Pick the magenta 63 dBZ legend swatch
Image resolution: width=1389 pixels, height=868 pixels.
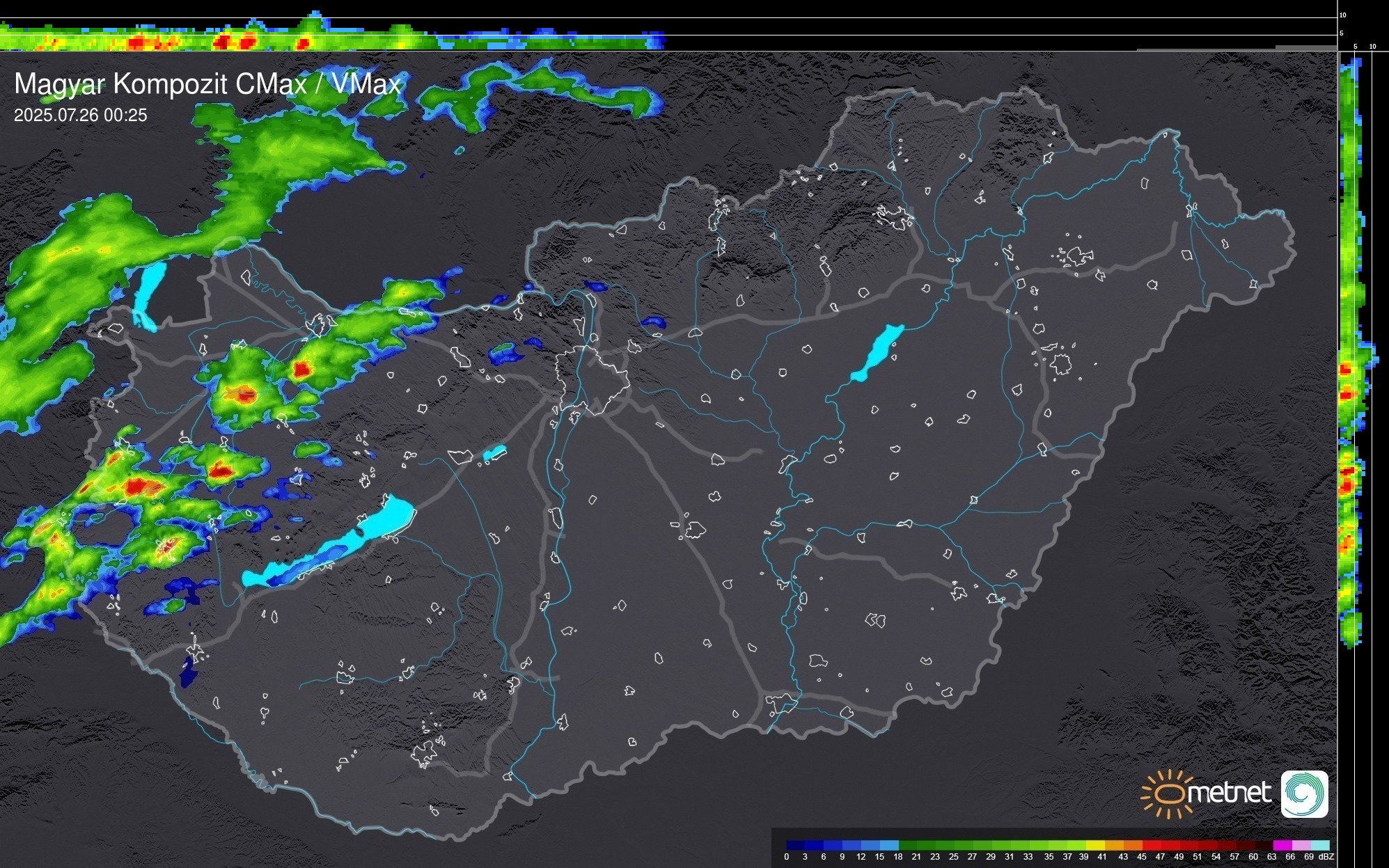point(1281,845)
